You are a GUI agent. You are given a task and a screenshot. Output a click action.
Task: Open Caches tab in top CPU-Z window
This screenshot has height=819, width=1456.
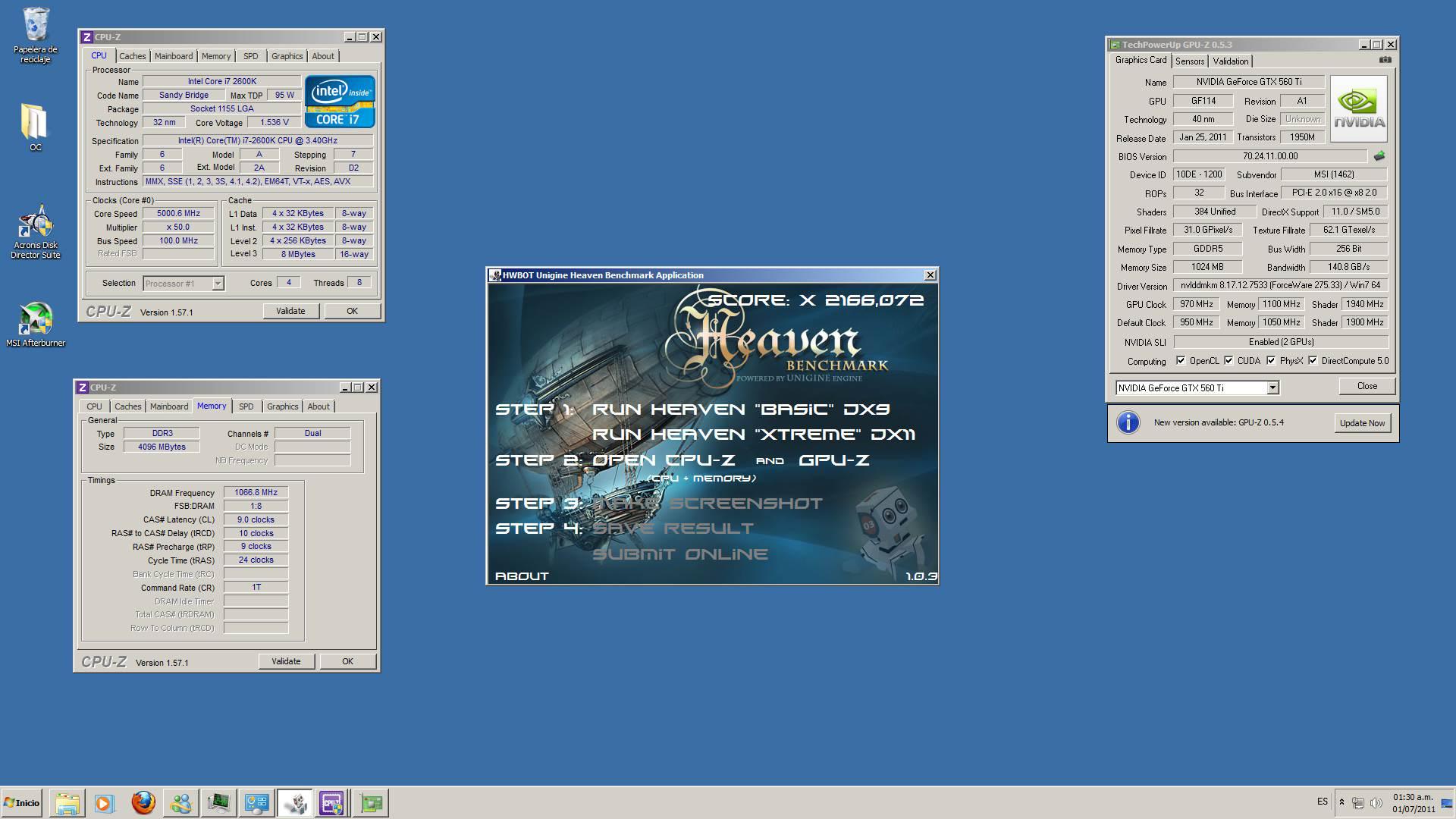[132, 56]
